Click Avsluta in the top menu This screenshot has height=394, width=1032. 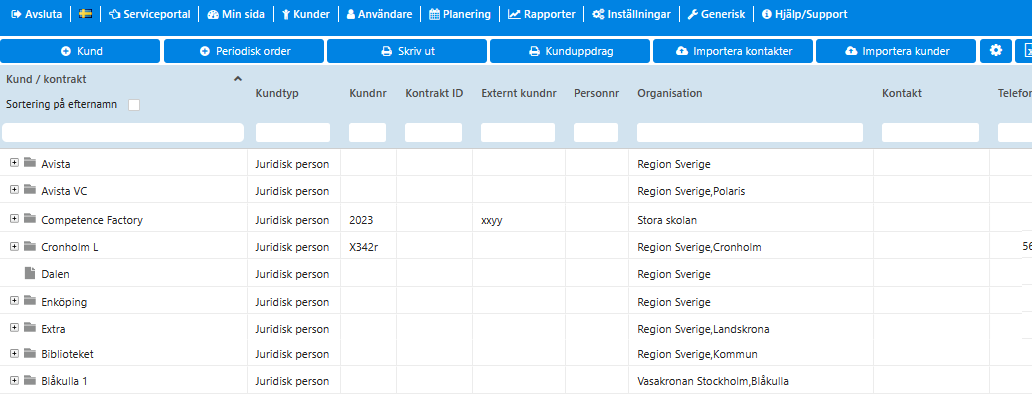point(37,14)
